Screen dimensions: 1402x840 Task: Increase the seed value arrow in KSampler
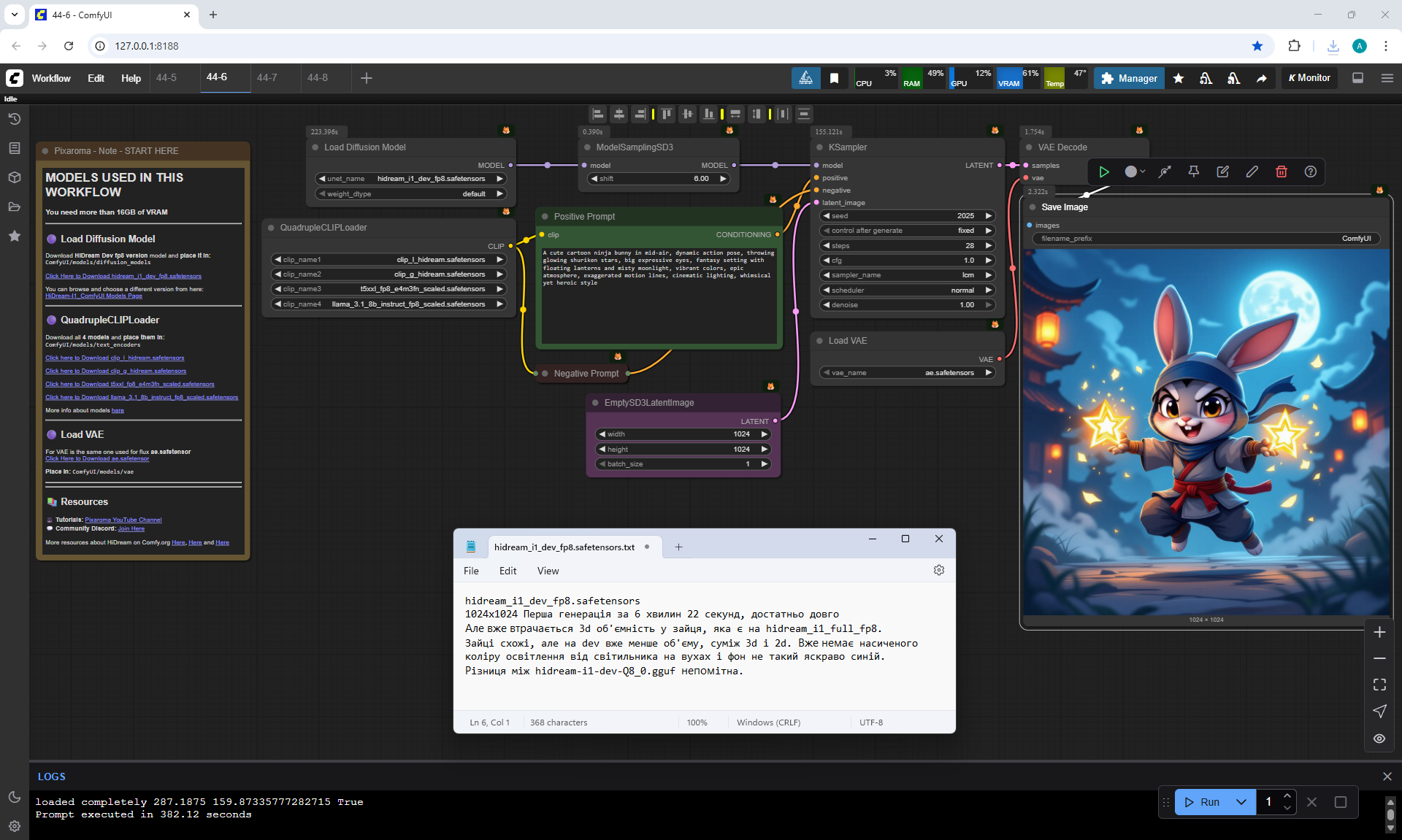(x=989, y=216)
